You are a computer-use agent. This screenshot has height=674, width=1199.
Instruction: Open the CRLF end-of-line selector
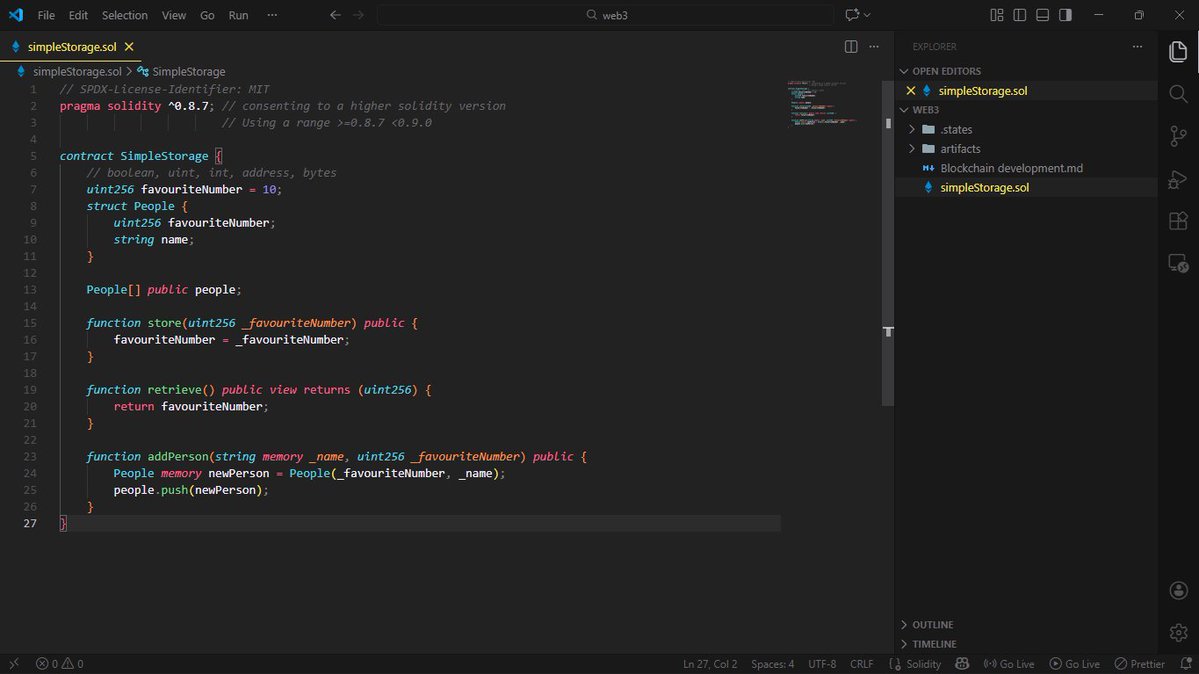(861, 664)
